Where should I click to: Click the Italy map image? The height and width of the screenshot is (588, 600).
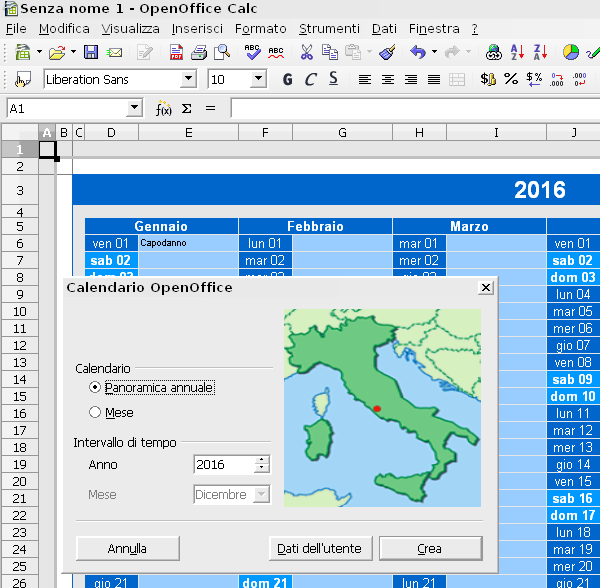click(x=382, y=406)
